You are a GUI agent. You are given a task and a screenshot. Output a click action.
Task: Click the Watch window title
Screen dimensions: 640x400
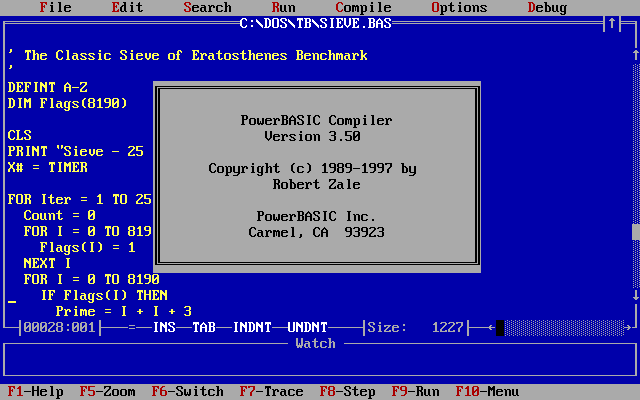tap(316, 343)
